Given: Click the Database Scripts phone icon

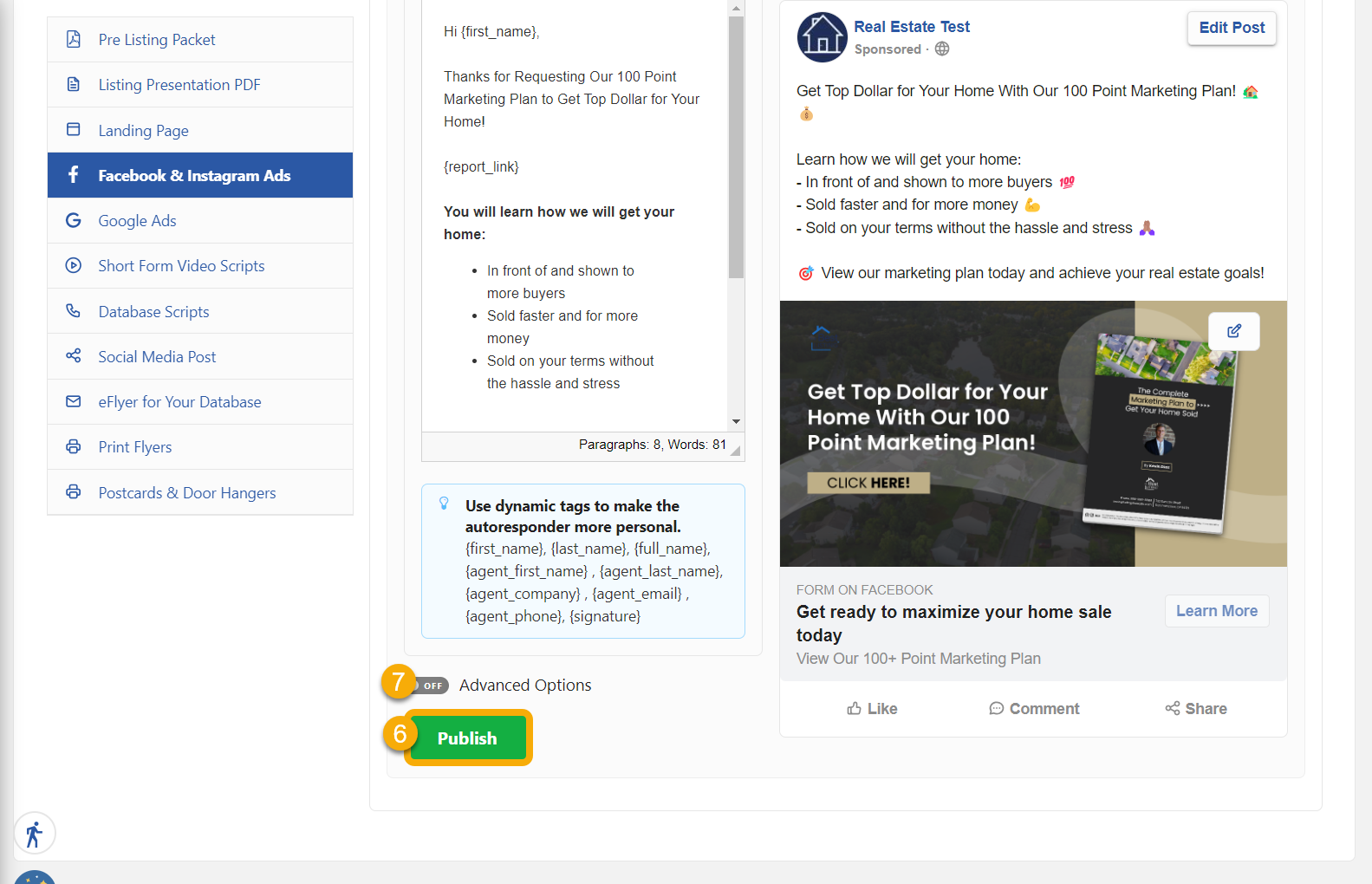Looking at the screenshot, I should (x=74, y=310).
